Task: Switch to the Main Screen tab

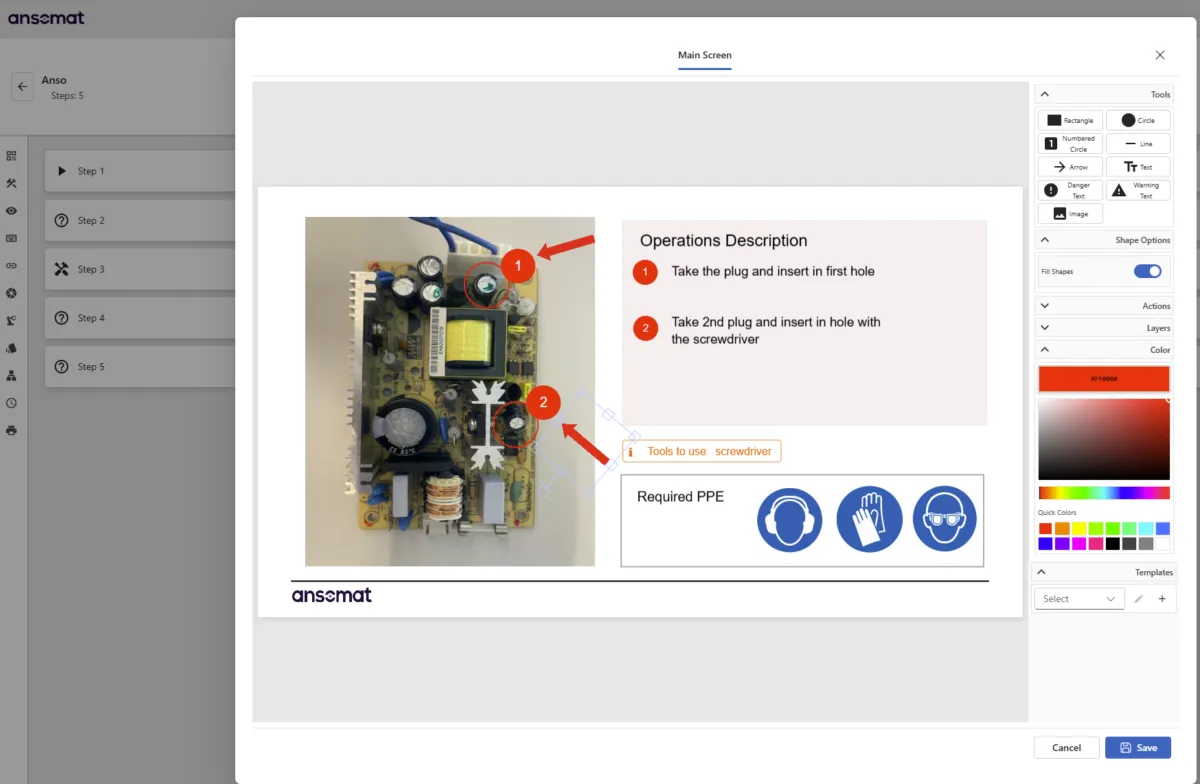Action: coord(705,55)
